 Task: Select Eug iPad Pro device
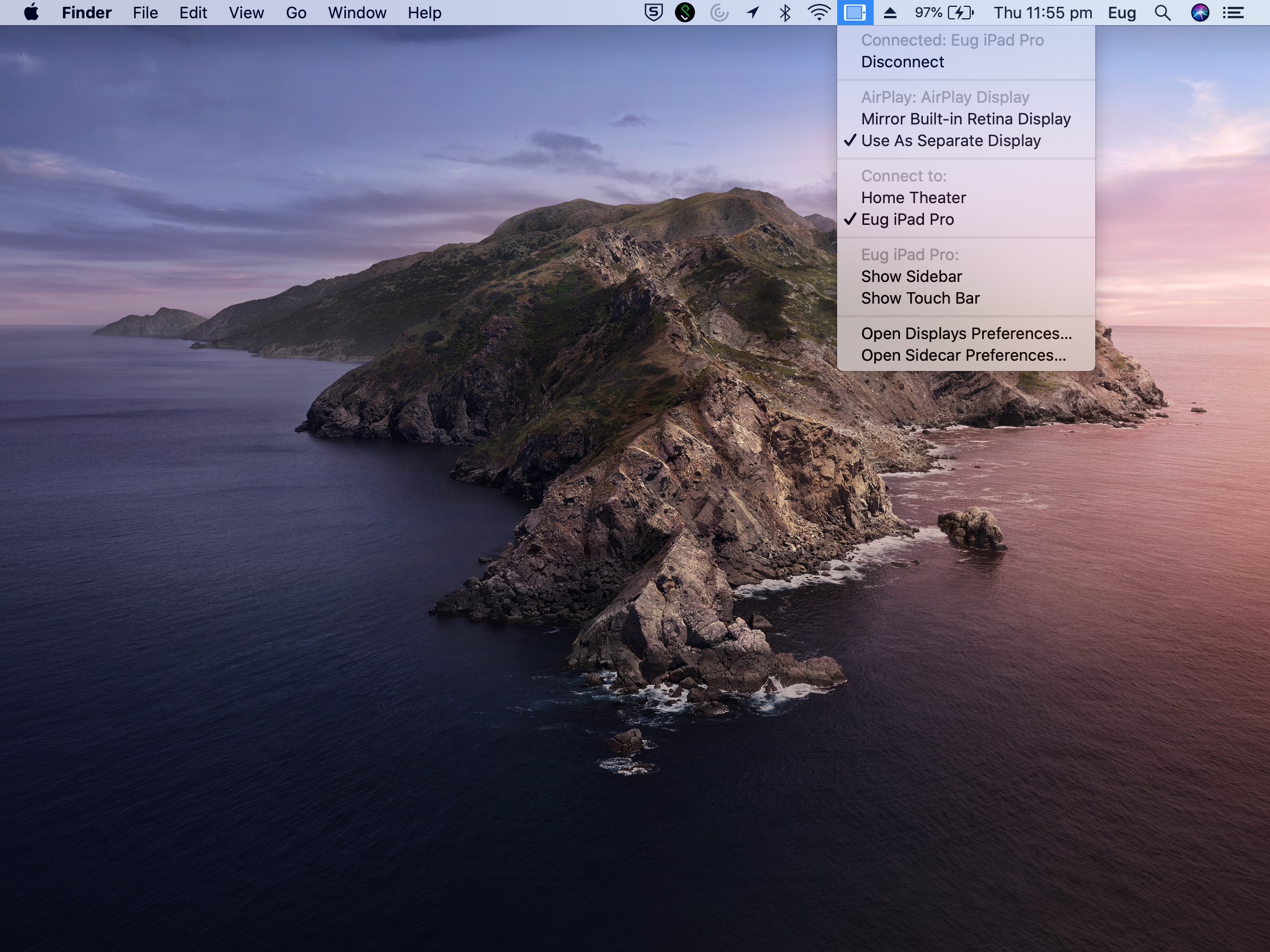point(966,219)
